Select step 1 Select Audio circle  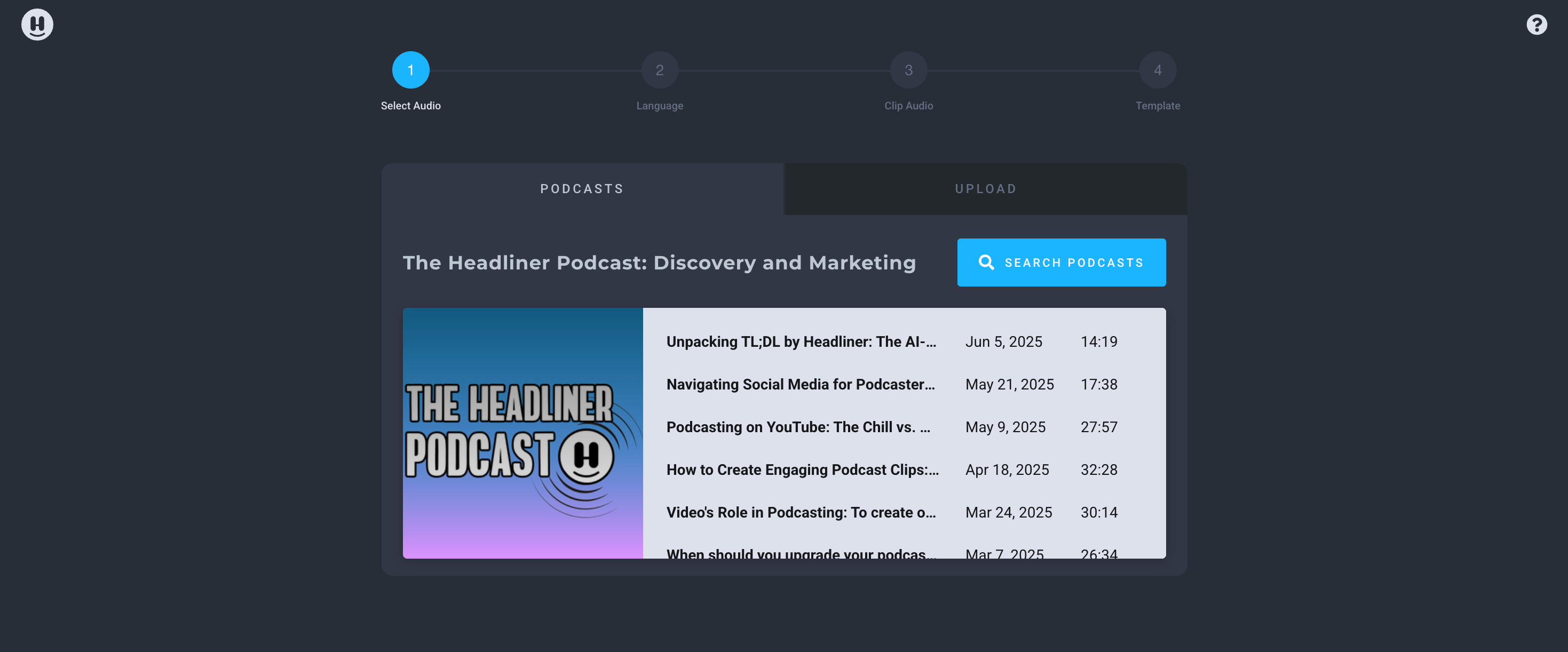coord(411,70)
